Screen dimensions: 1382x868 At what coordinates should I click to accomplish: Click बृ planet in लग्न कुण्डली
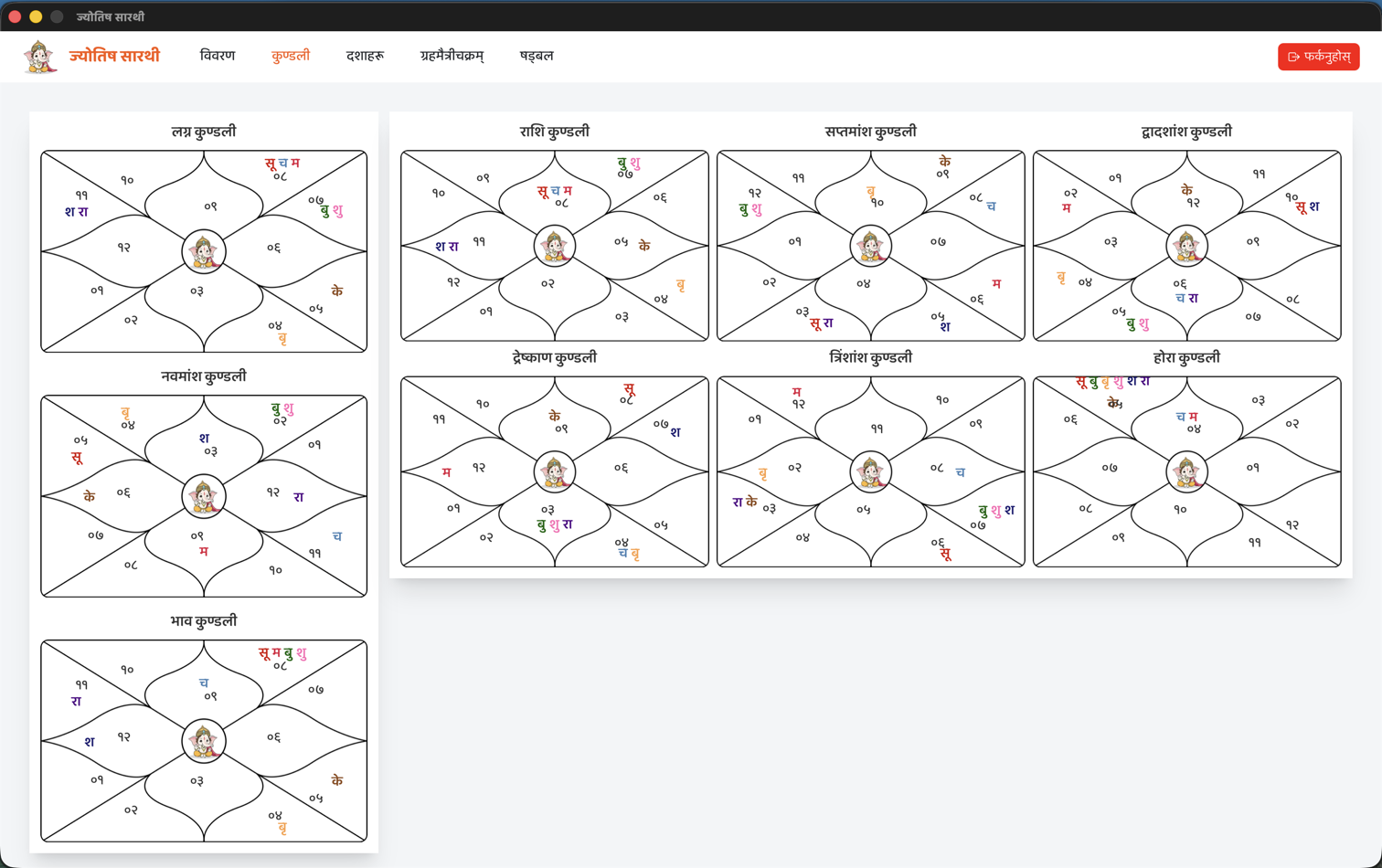click(282, 339)
